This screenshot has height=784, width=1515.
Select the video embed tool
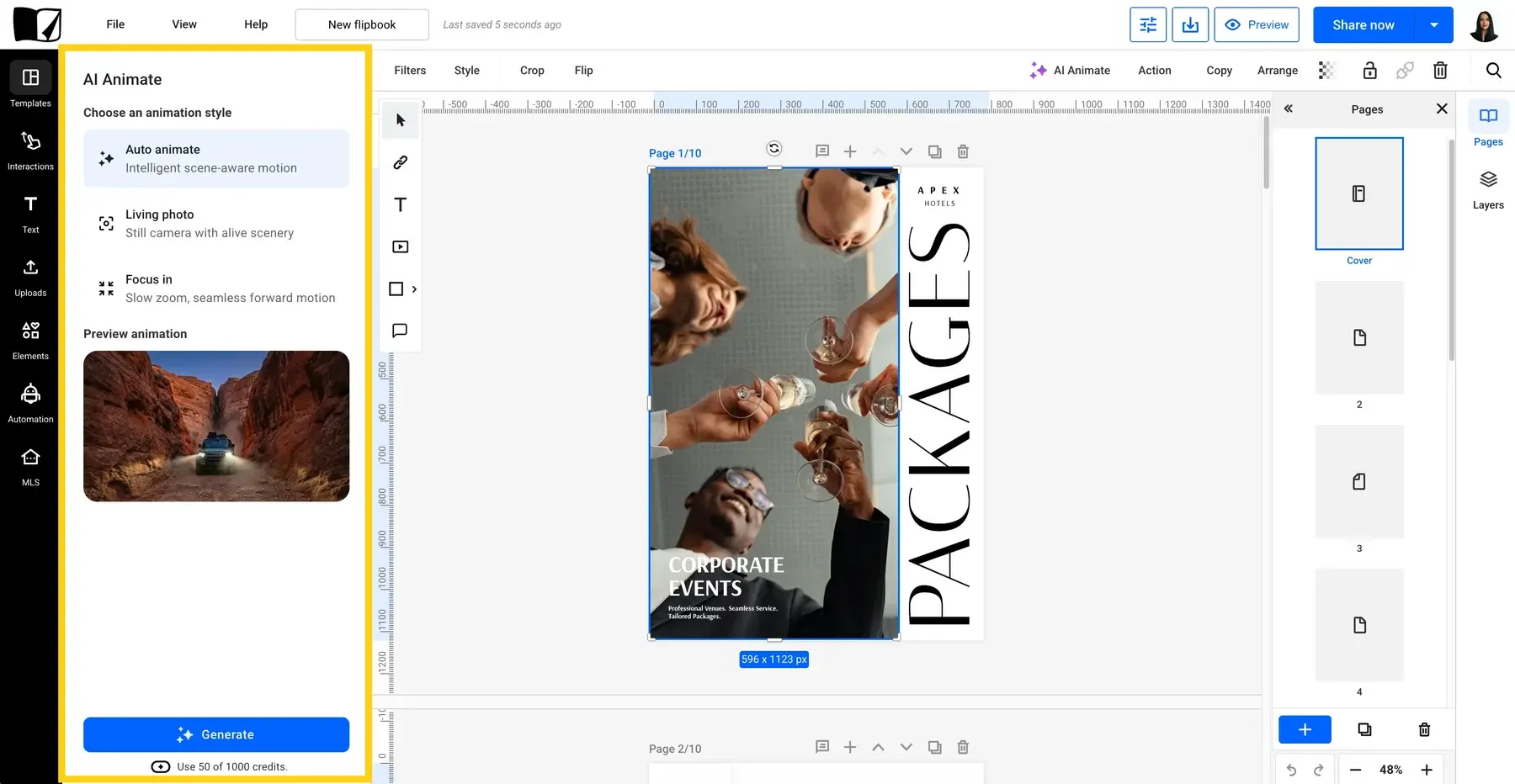pos(401,246)
